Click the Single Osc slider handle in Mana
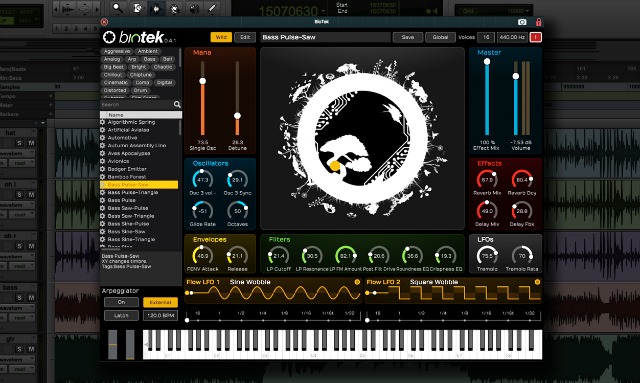640x383 pixels. click(x=202, y=81)
